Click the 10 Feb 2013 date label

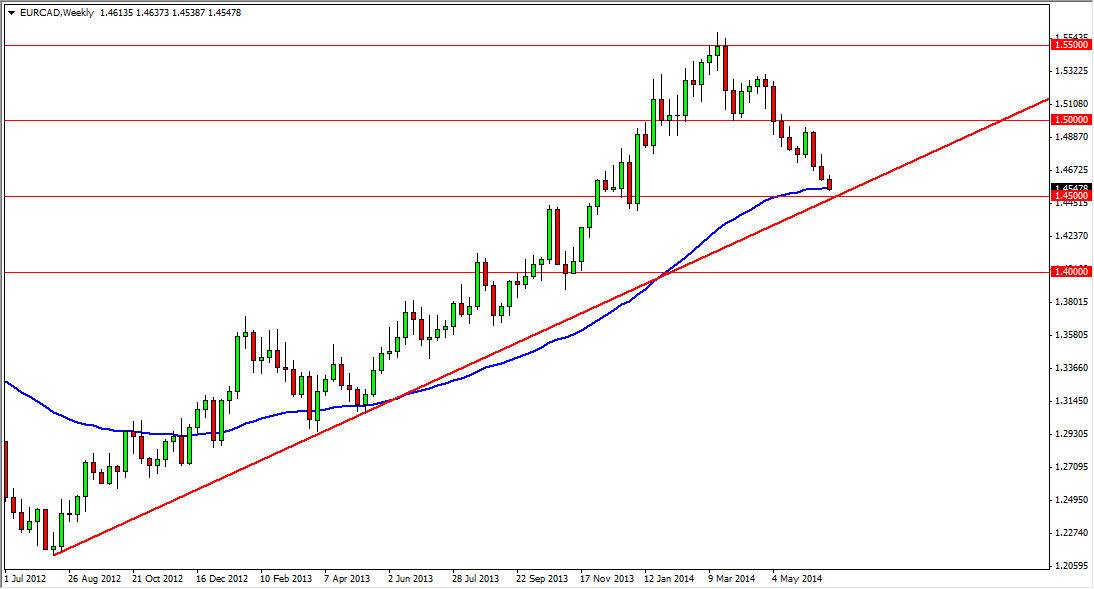pyautogui.click(x=287, y=579)
